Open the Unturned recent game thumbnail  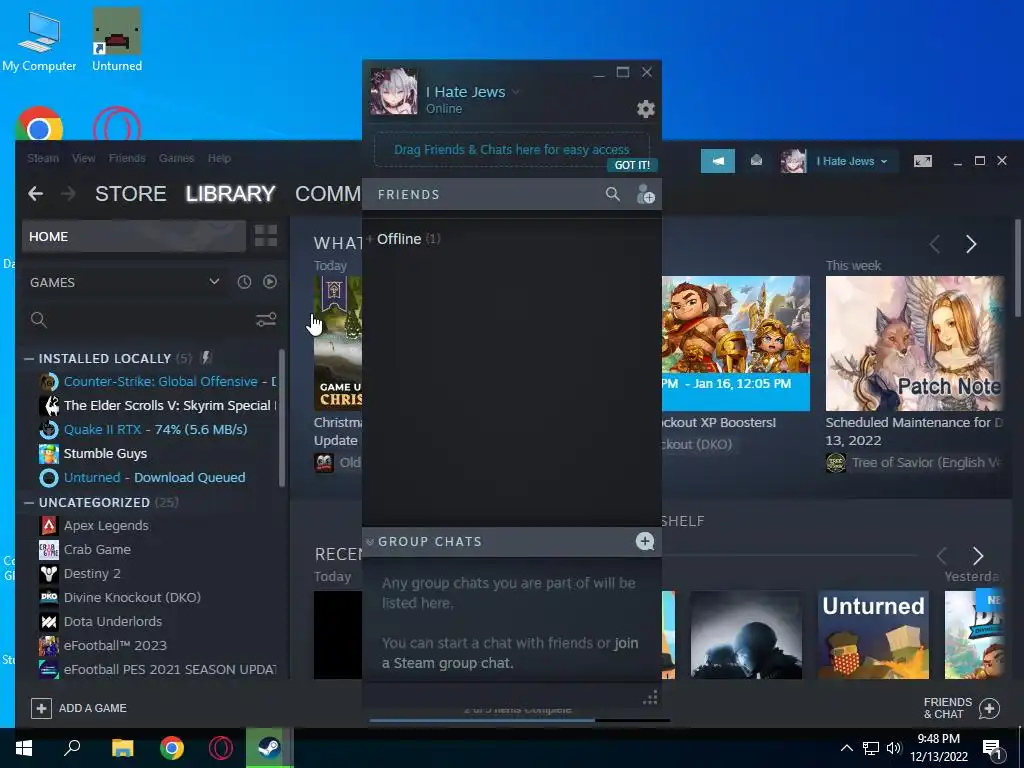(873, 635)
